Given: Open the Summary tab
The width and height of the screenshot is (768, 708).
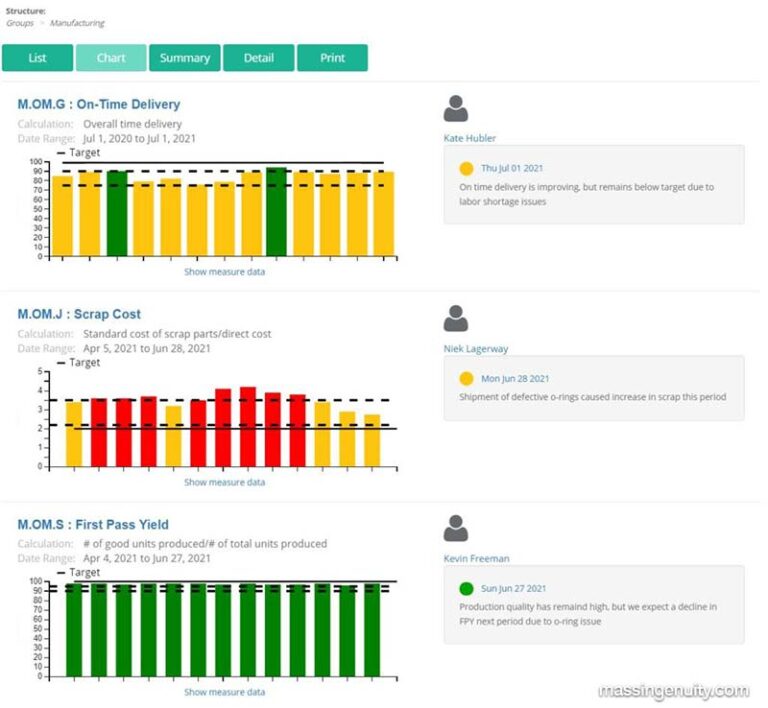Looking at the screenshot, I should [x=185, y=58].
